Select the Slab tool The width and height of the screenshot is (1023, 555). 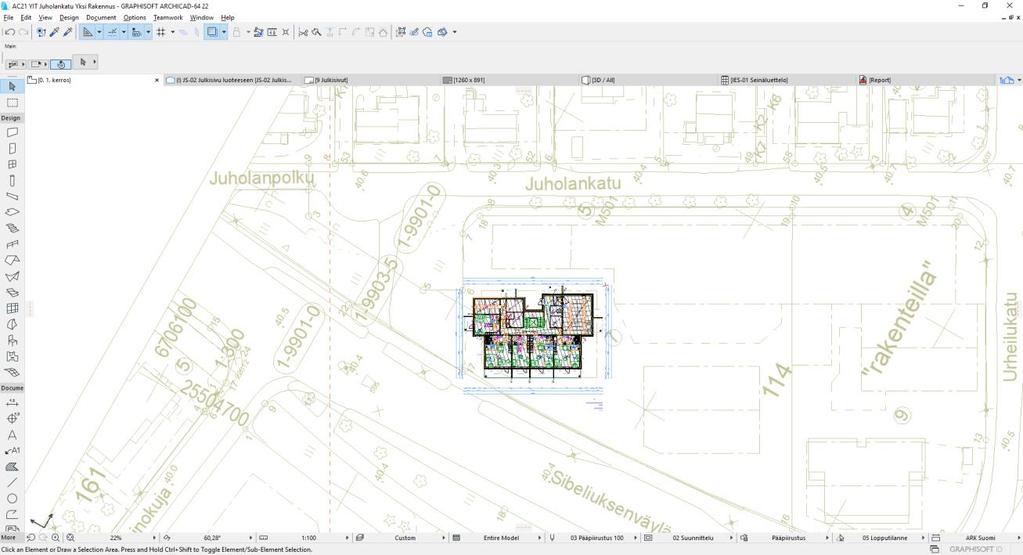pos(12,212)
